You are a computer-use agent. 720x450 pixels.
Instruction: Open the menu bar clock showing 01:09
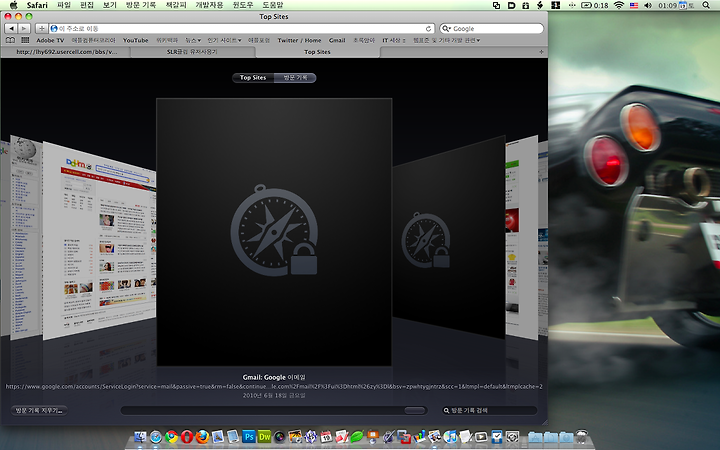click(x=668, y=5)
